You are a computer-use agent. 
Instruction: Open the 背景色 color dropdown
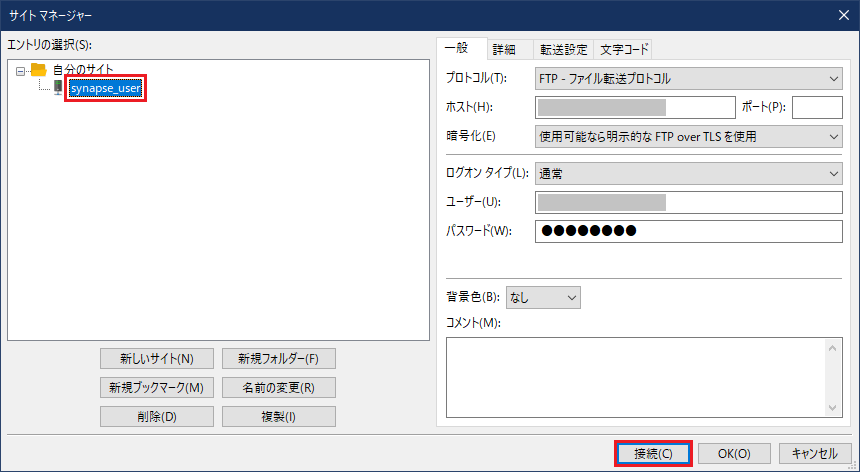tap(543, 297)
